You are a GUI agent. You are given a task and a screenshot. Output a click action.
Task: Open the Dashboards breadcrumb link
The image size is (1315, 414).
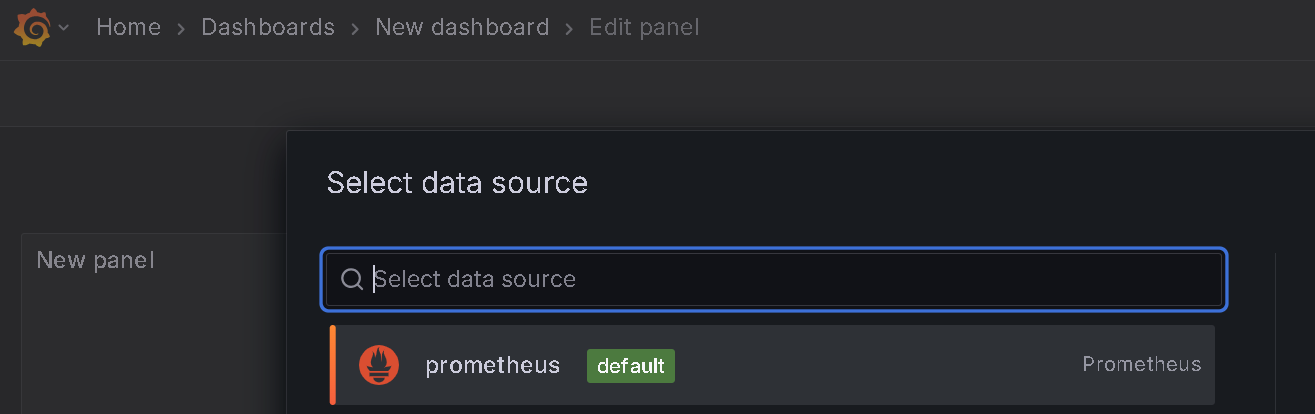click(x=268, y=27)
